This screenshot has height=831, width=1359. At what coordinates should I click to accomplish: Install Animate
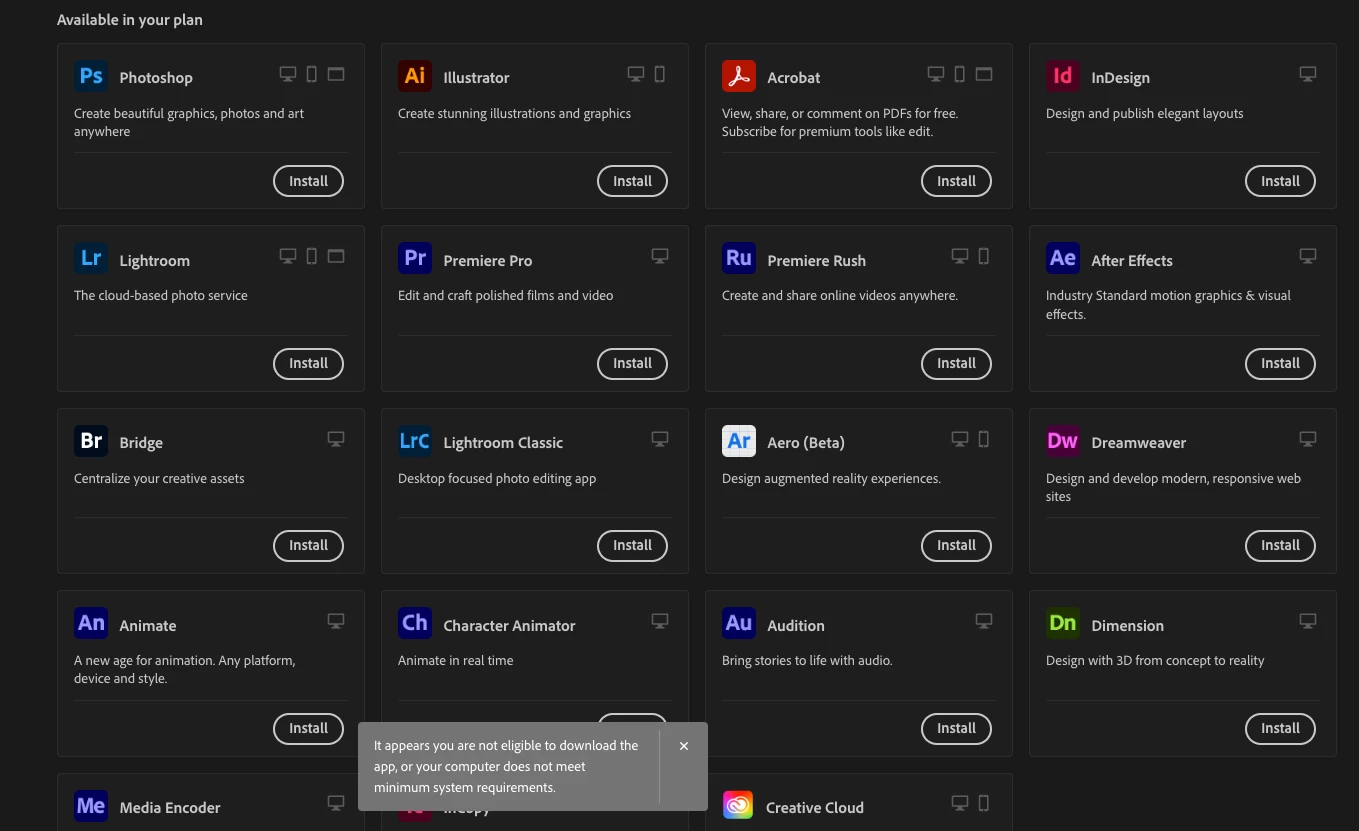[x=308, y=728]
